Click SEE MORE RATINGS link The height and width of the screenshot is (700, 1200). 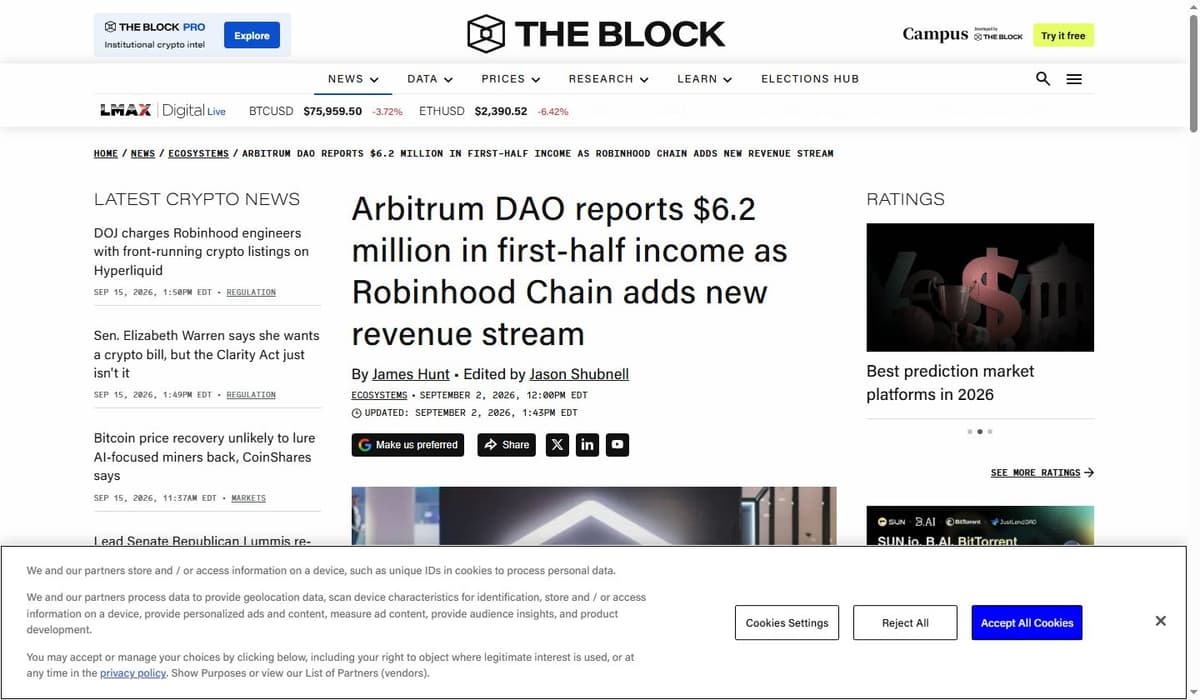pos(1042,472)
